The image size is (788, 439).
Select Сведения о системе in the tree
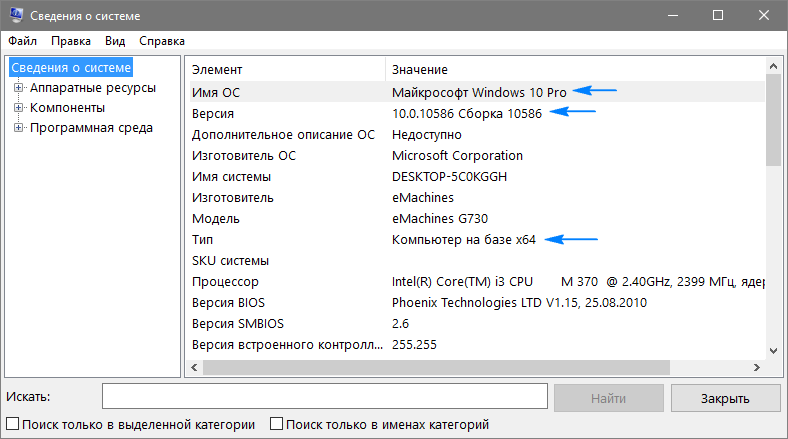tap(71, 68)
